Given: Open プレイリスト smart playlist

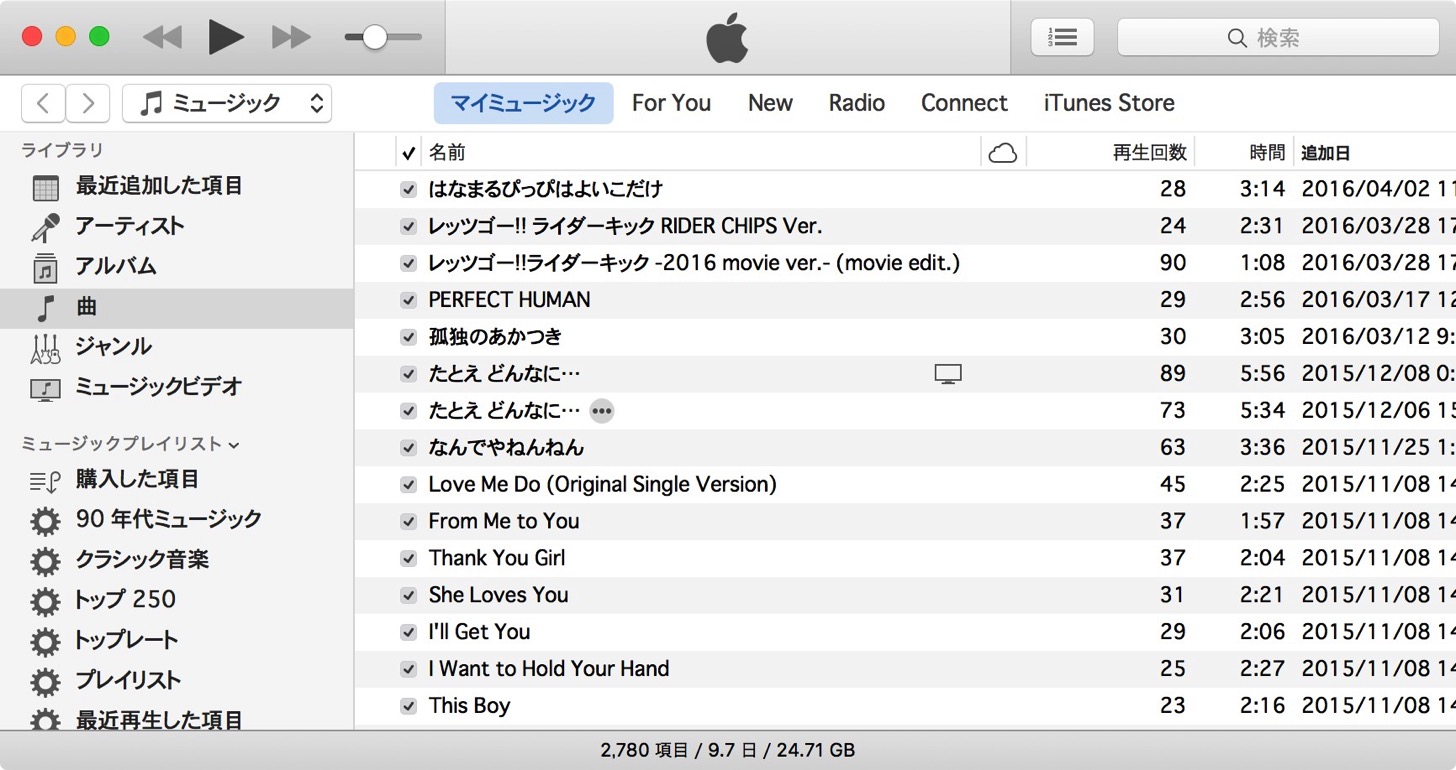Looking at the screenshot, I should (x=177, y=681).
